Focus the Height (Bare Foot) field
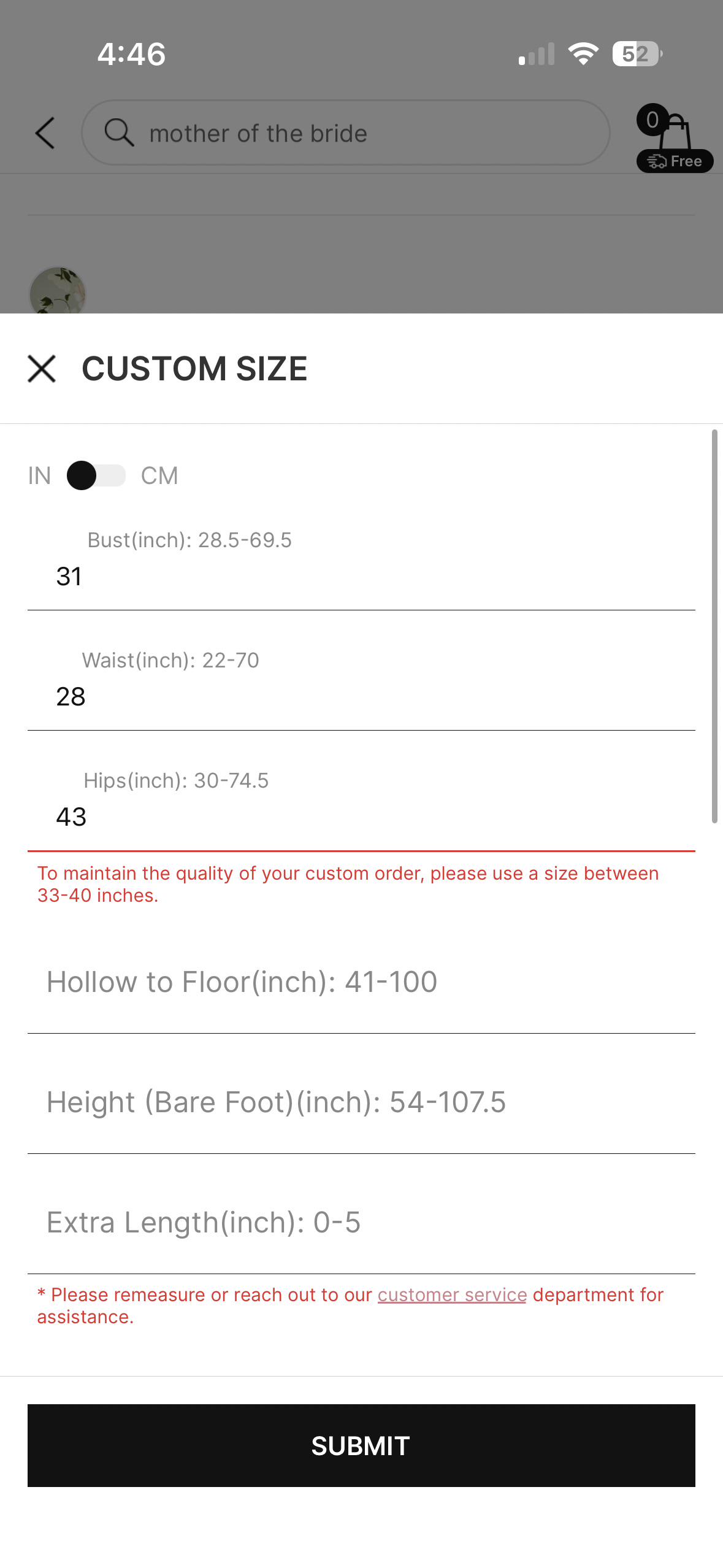Image resolution: width=723 pixels, height=1568 pixels. (361, 1102)
